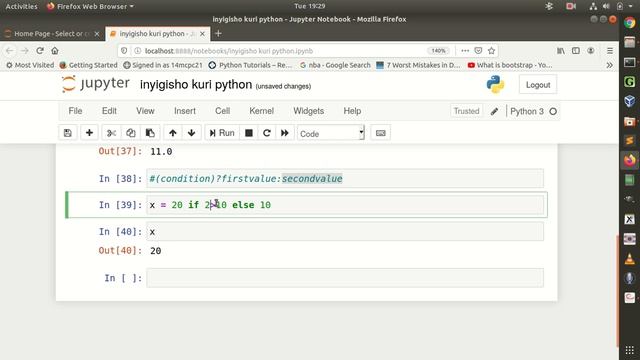The height and width of the screenshot is (360, 640).
Task: Show applications grid in dock
Action: point(629,350)
